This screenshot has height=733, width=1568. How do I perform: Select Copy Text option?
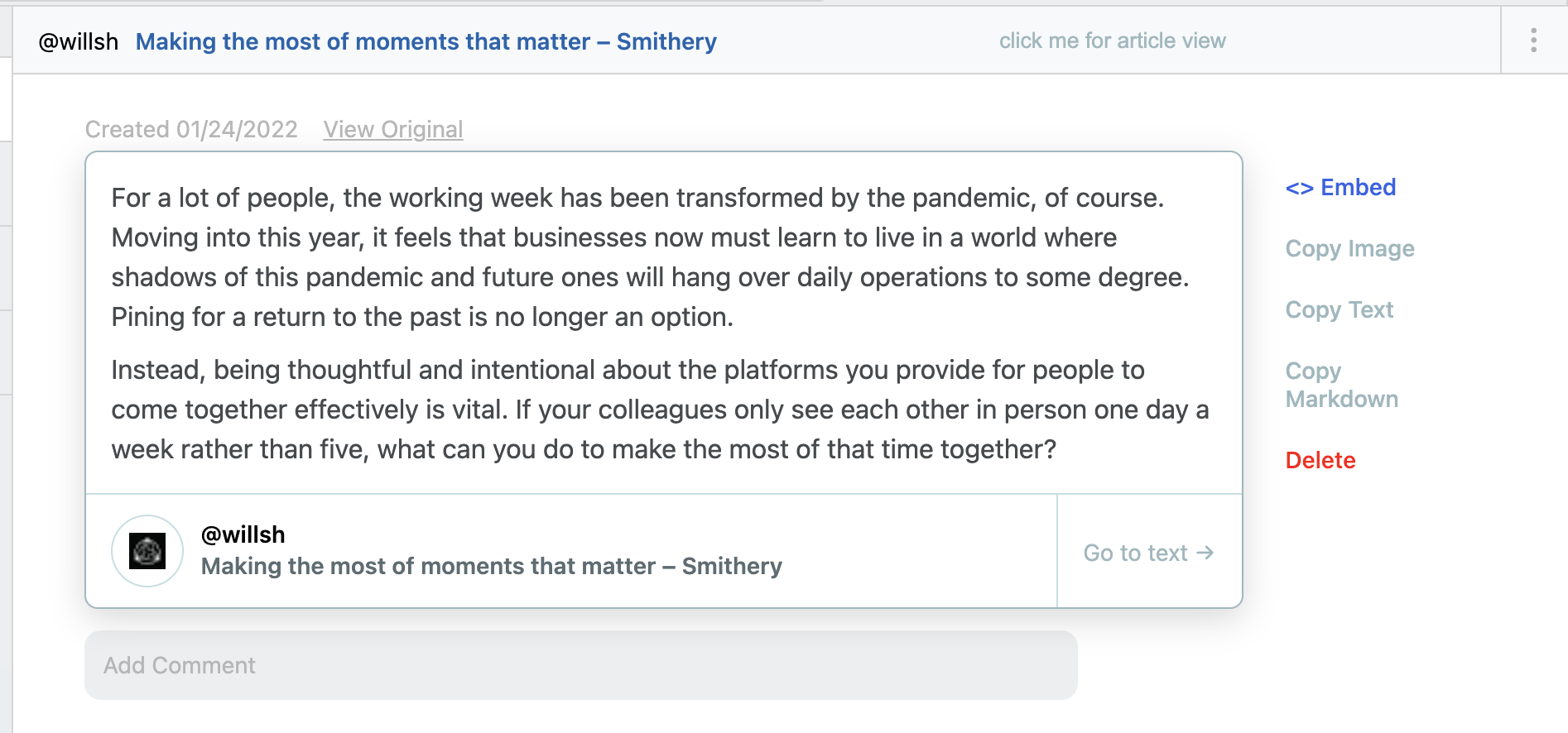[x=1339, y=310]
